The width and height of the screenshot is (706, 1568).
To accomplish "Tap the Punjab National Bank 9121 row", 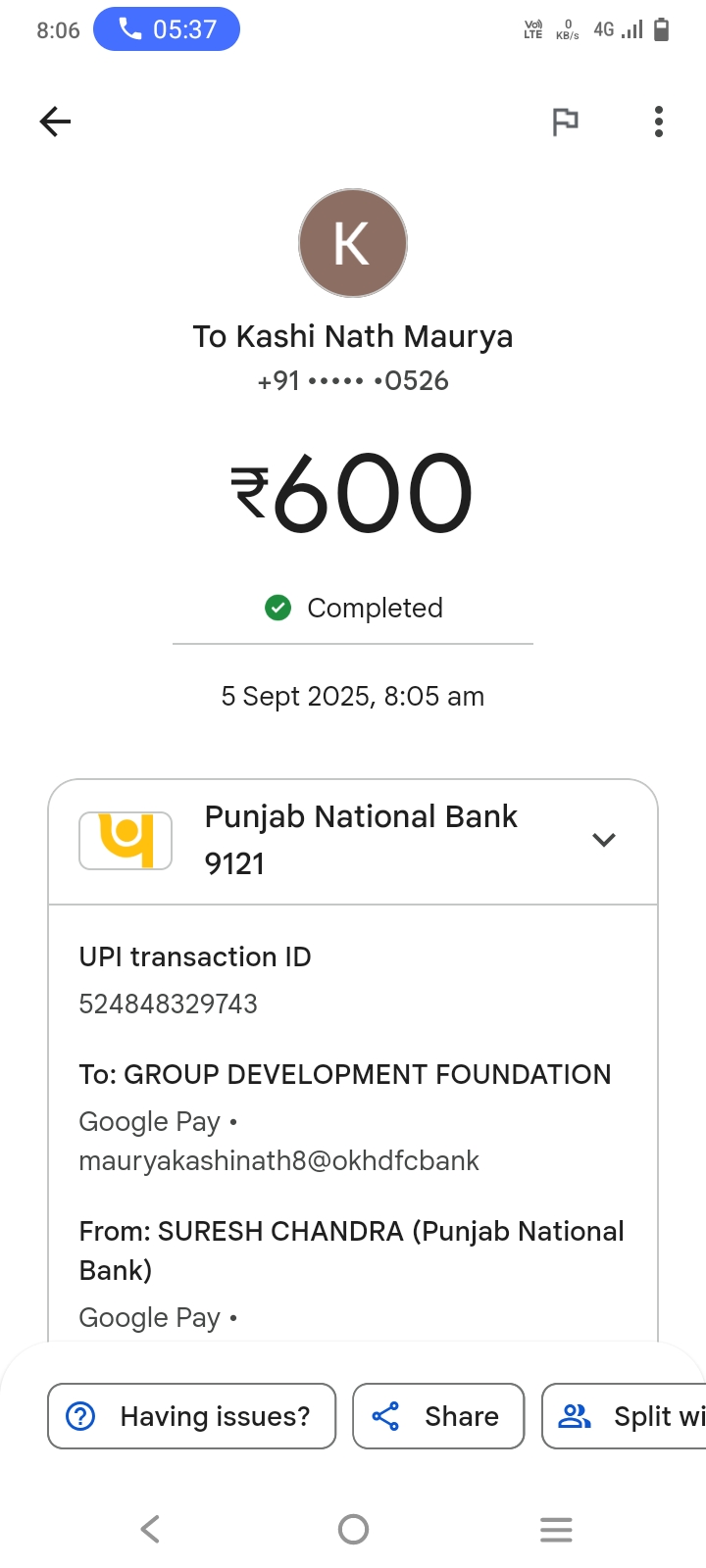I will pos(361,840).
